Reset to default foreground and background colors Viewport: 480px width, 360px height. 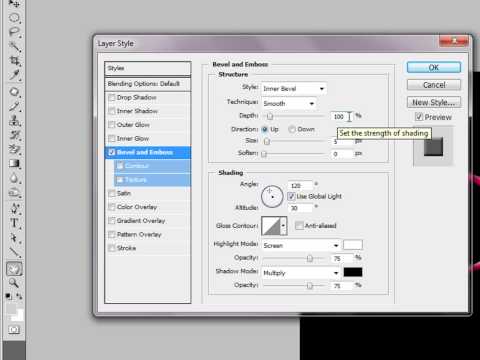9,296
